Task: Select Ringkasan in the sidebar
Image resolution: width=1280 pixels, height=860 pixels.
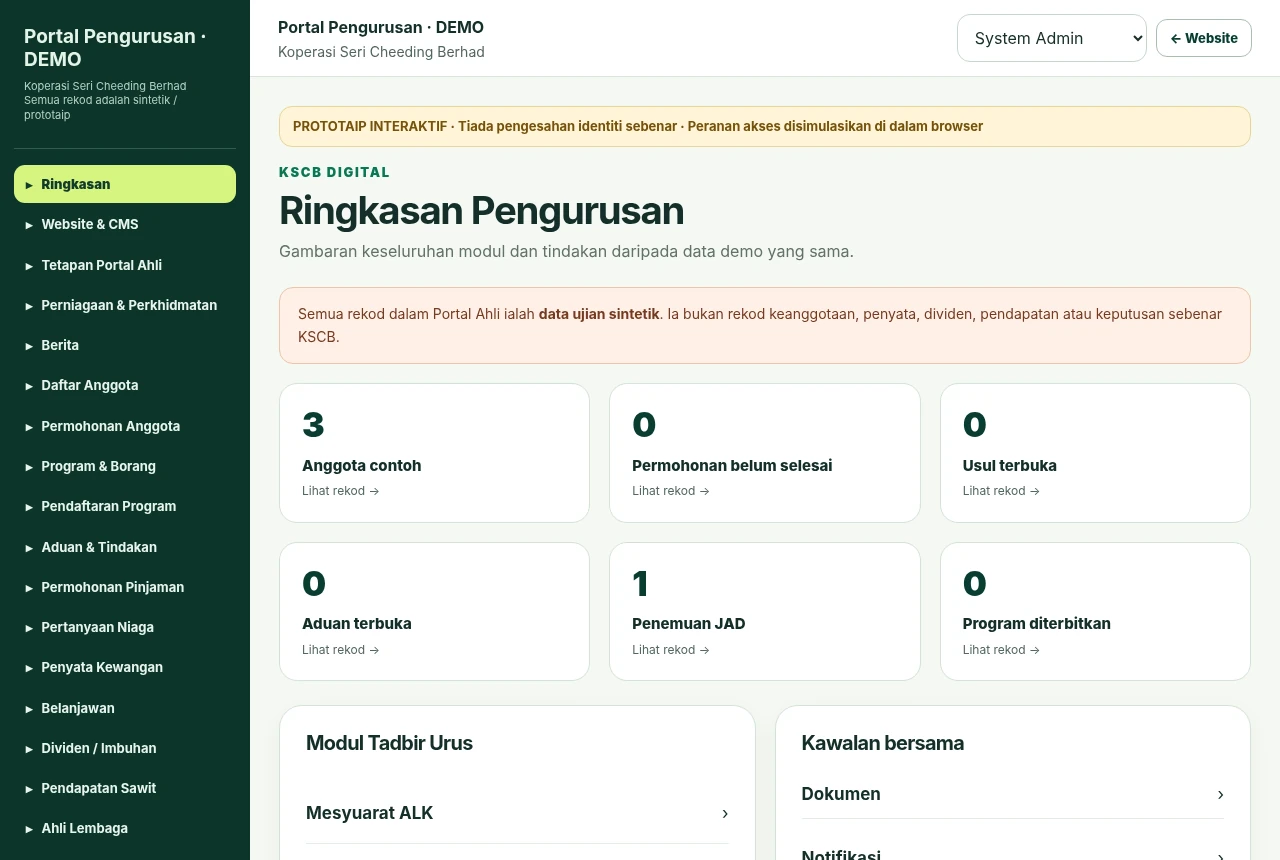Action: [125, 184]
